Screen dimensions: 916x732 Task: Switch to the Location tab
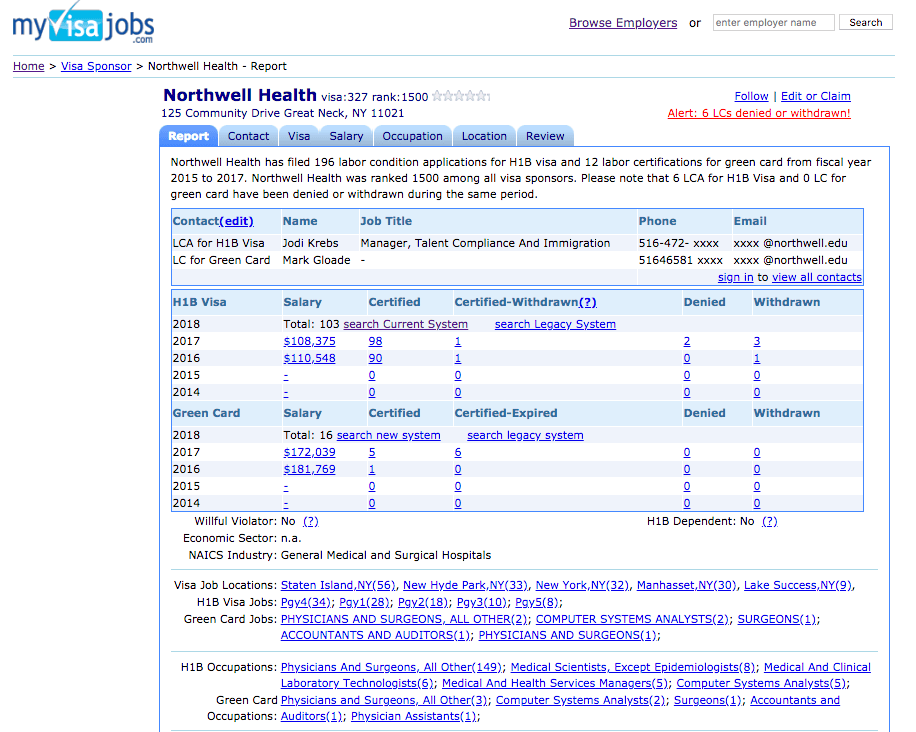point(484,136)
